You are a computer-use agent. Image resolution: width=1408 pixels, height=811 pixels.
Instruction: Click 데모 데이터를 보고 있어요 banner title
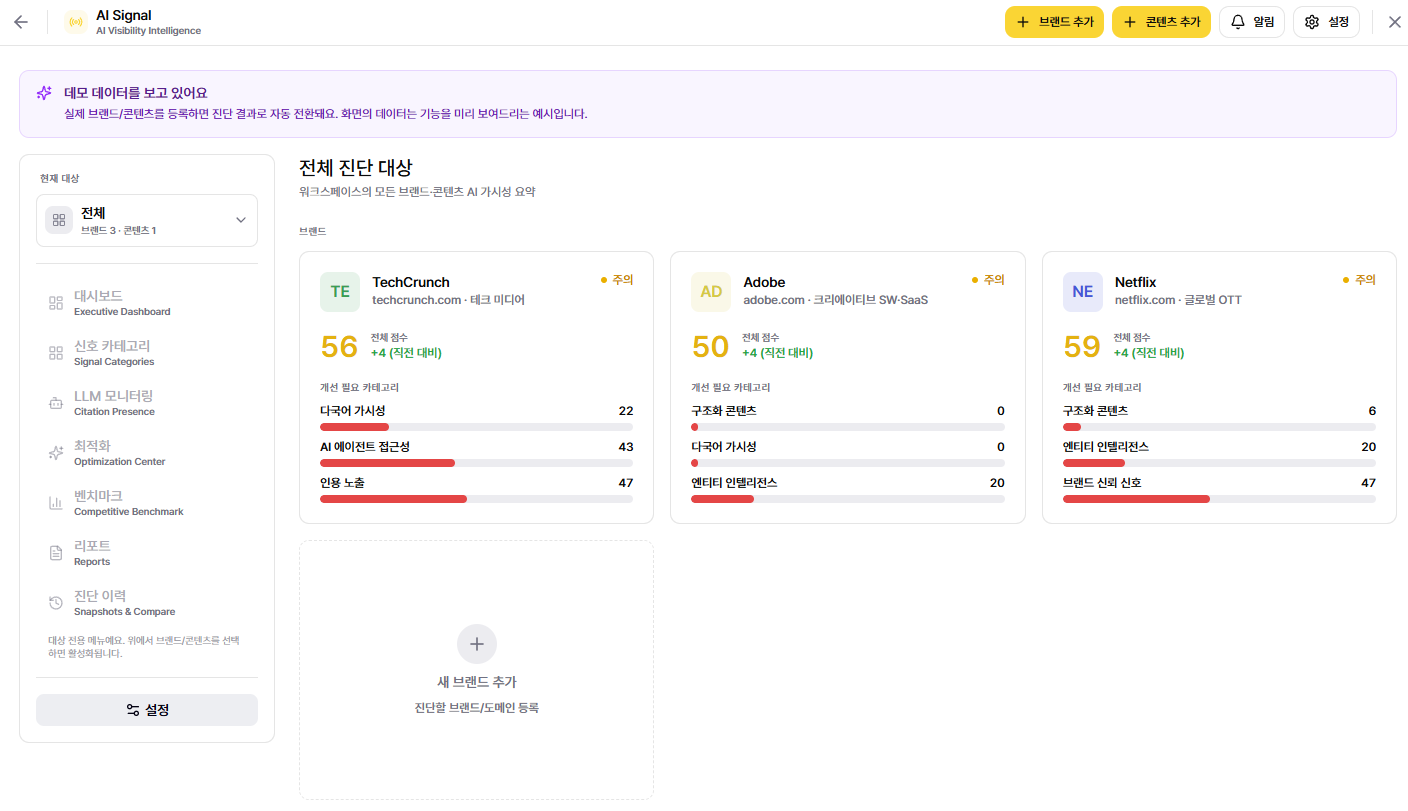[136, 93]
